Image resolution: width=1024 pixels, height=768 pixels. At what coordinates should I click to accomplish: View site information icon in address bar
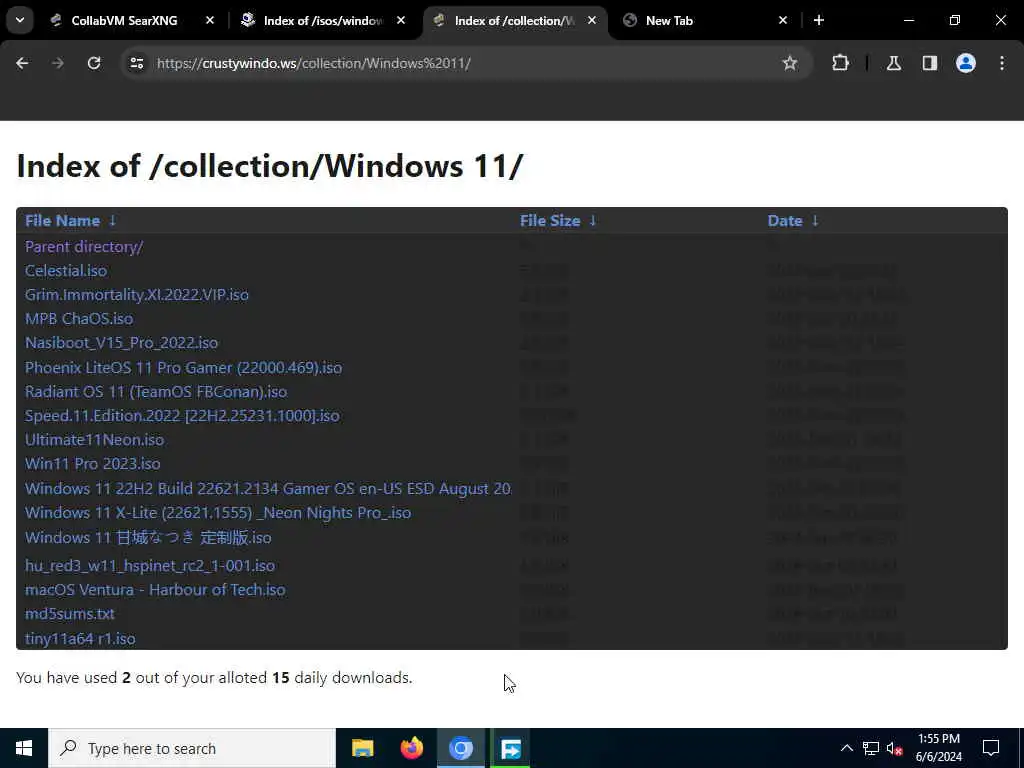coord(136,63)
